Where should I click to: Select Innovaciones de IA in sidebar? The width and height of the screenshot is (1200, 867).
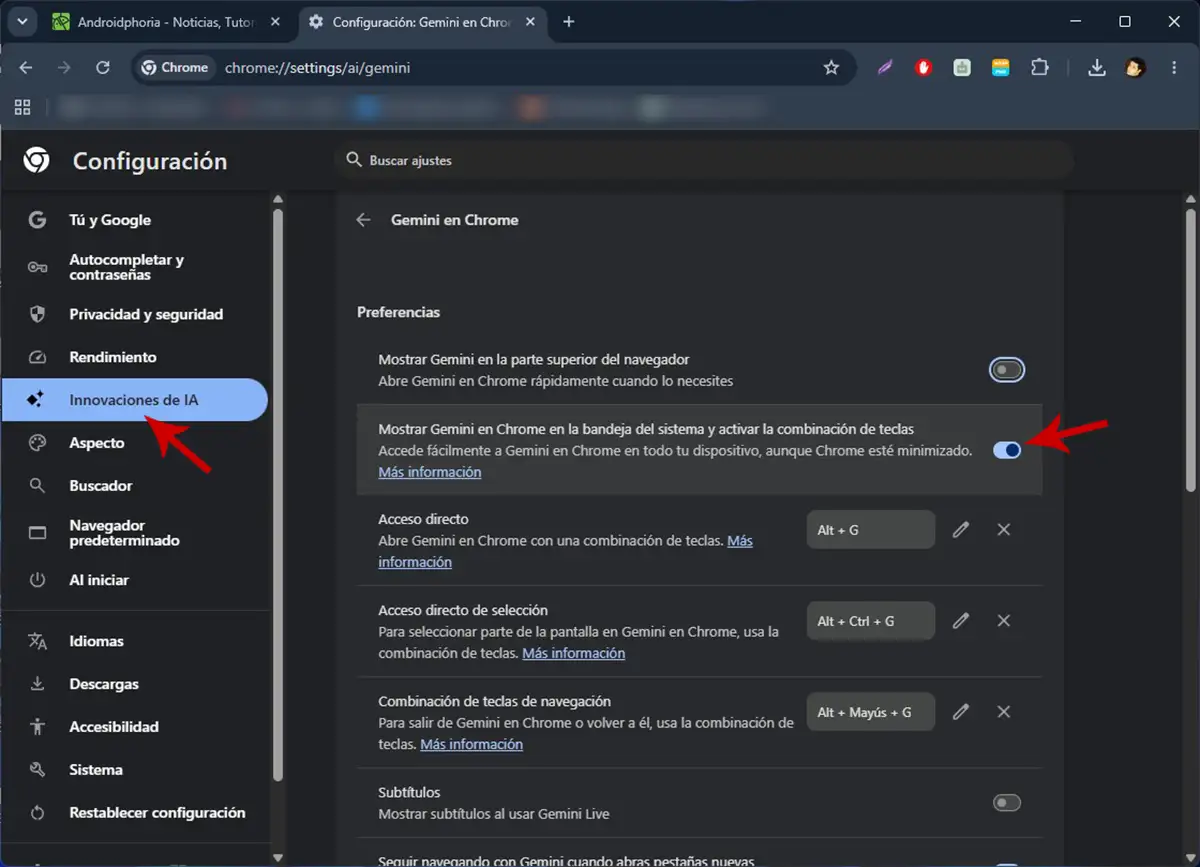[134, 400]
